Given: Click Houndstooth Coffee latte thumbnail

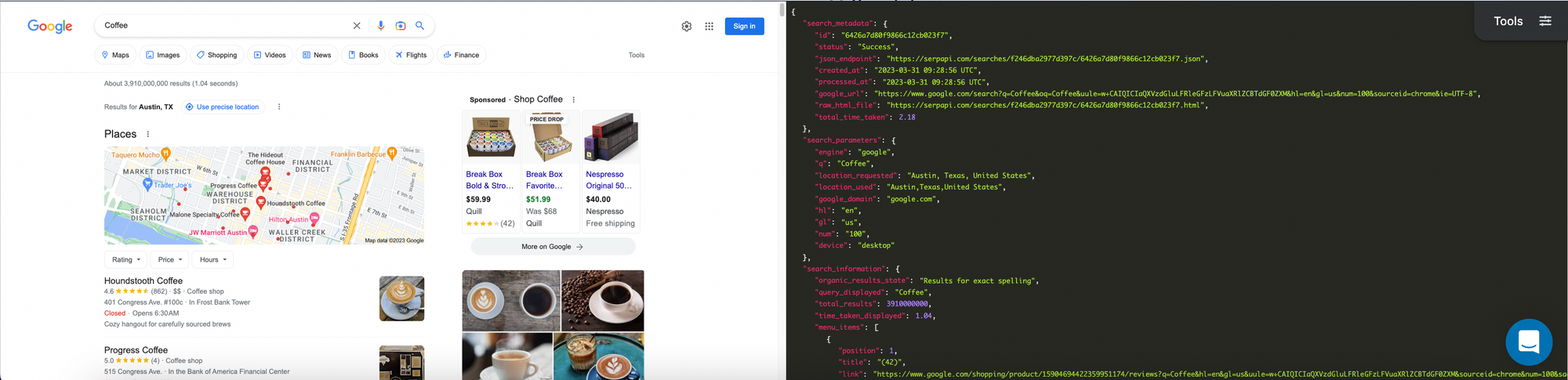Looking at the screenshot, I should point(401,299).
